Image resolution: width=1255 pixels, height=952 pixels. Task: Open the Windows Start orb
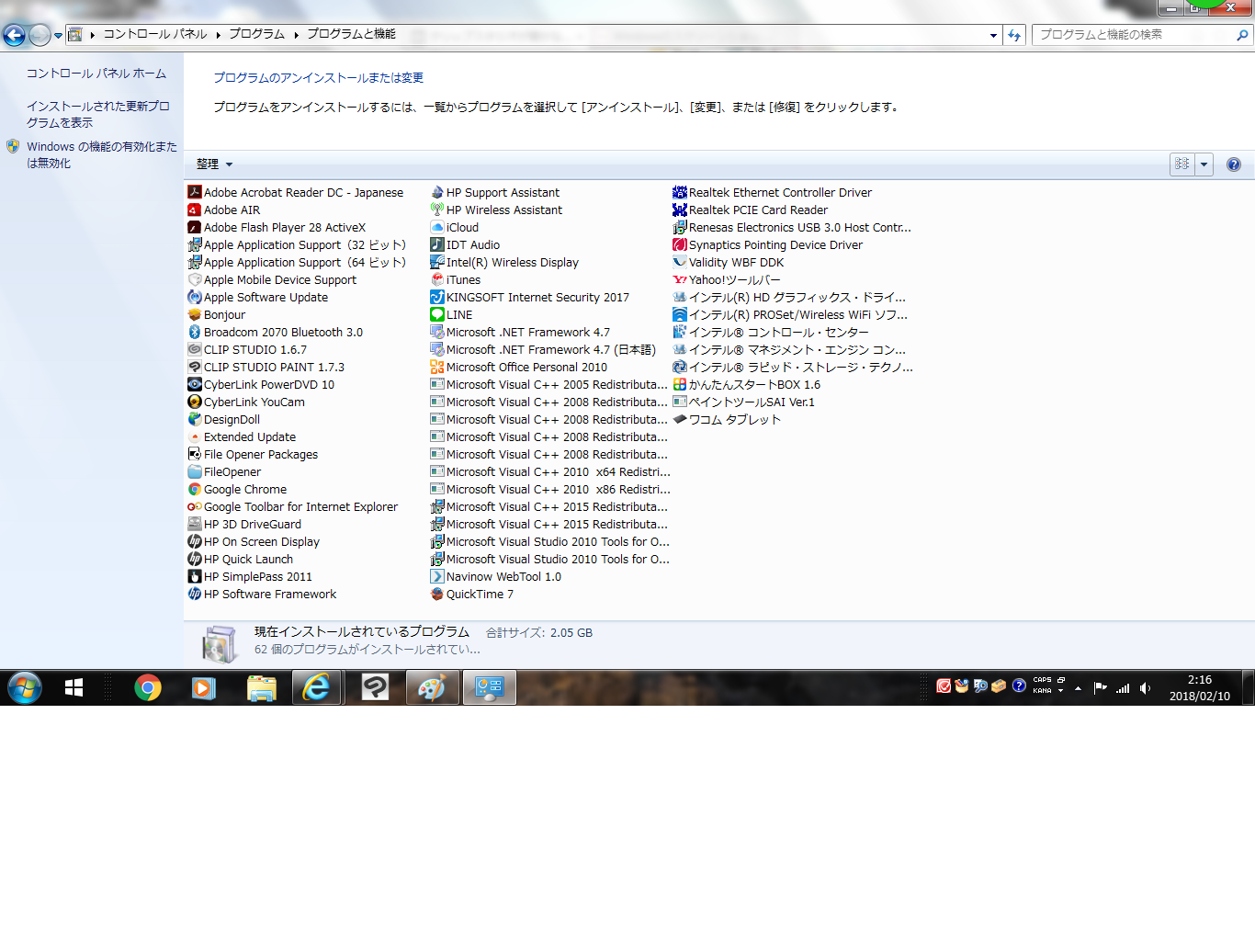pyautogui.click(x=25, y=687)
